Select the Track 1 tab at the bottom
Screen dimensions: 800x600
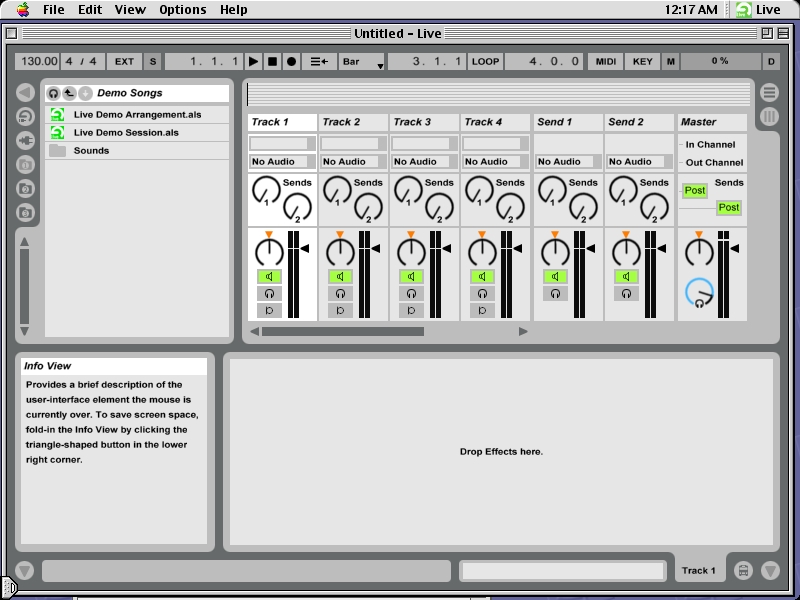(698, 570)
